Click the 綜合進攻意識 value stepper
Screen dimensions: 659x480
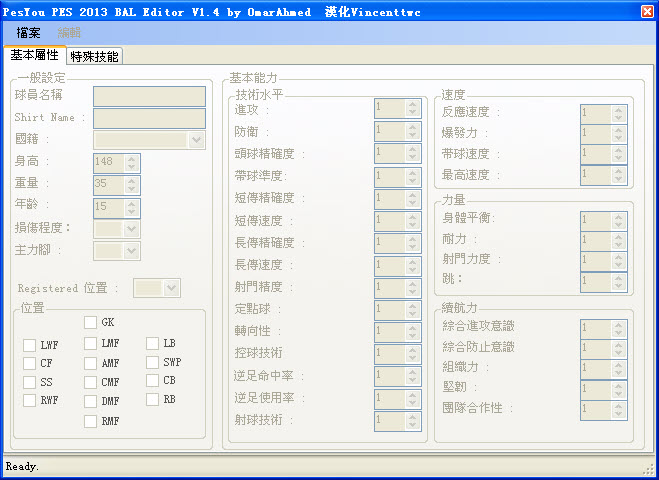tap(604, 329)
